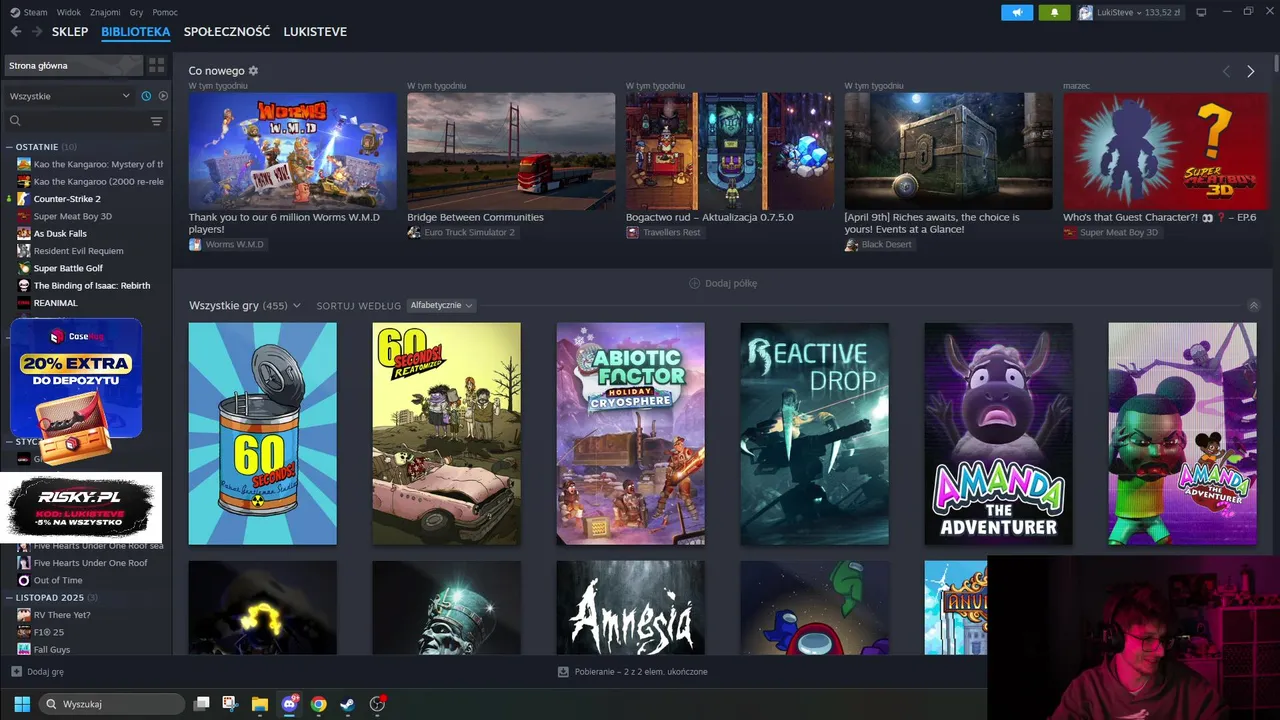Open OBS Studio from taskbar
The image size is (1280, 720).
pyautogui.click(x=377, y=704)
